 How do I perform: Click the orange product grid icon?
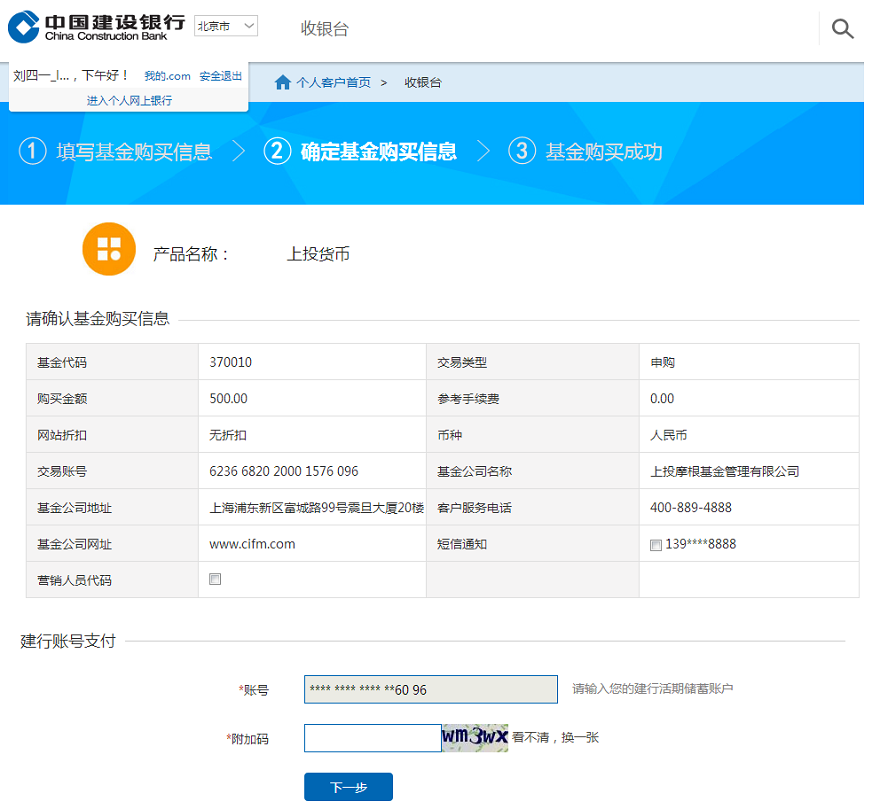pyautogui.click(x=108, y=249)
